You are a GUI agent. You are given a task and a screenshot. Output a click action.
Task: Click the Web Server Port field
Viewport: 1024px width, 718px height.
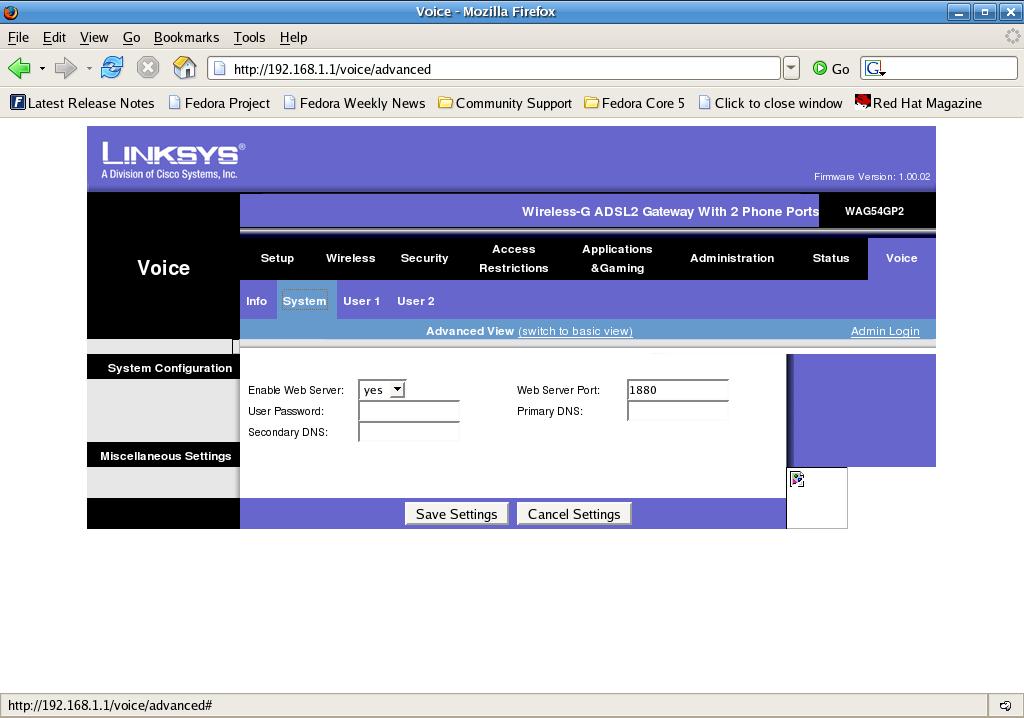[x=677, y=390]
